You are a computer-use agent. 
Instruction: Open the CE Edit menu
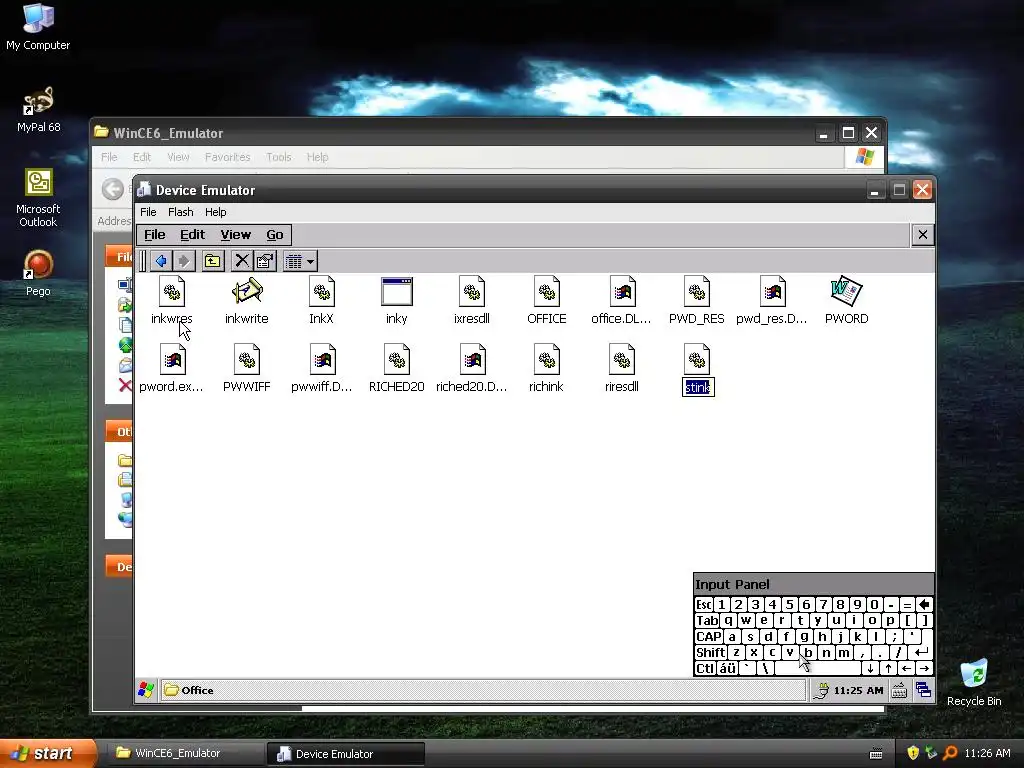pyautogui.click(x=193, y=234)
